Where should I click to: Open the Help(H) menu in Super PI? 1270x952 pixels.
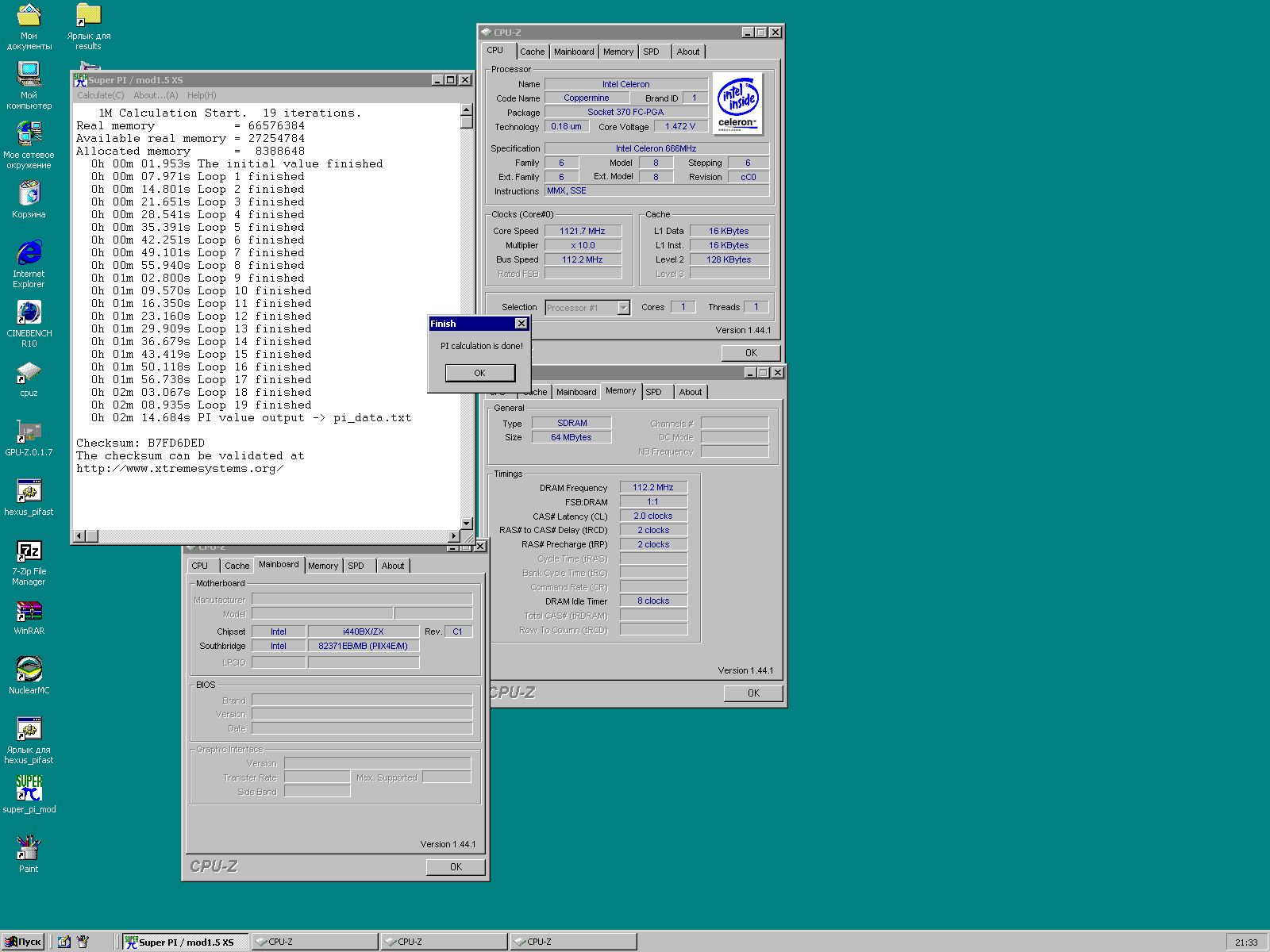[202, 95]
